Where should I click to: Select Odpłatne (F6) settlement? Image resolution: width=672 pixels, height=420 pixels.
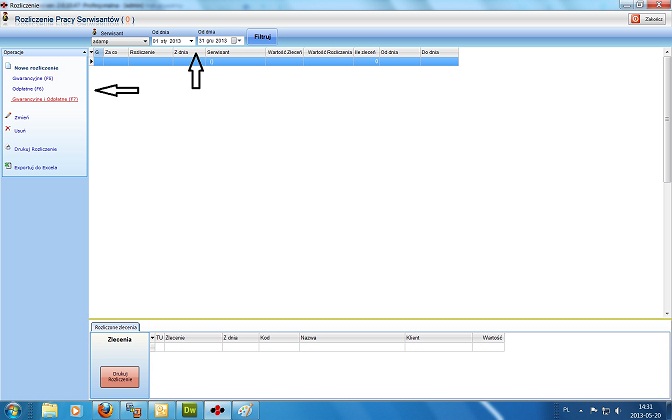pyautogui.click(x=28, y=89)
